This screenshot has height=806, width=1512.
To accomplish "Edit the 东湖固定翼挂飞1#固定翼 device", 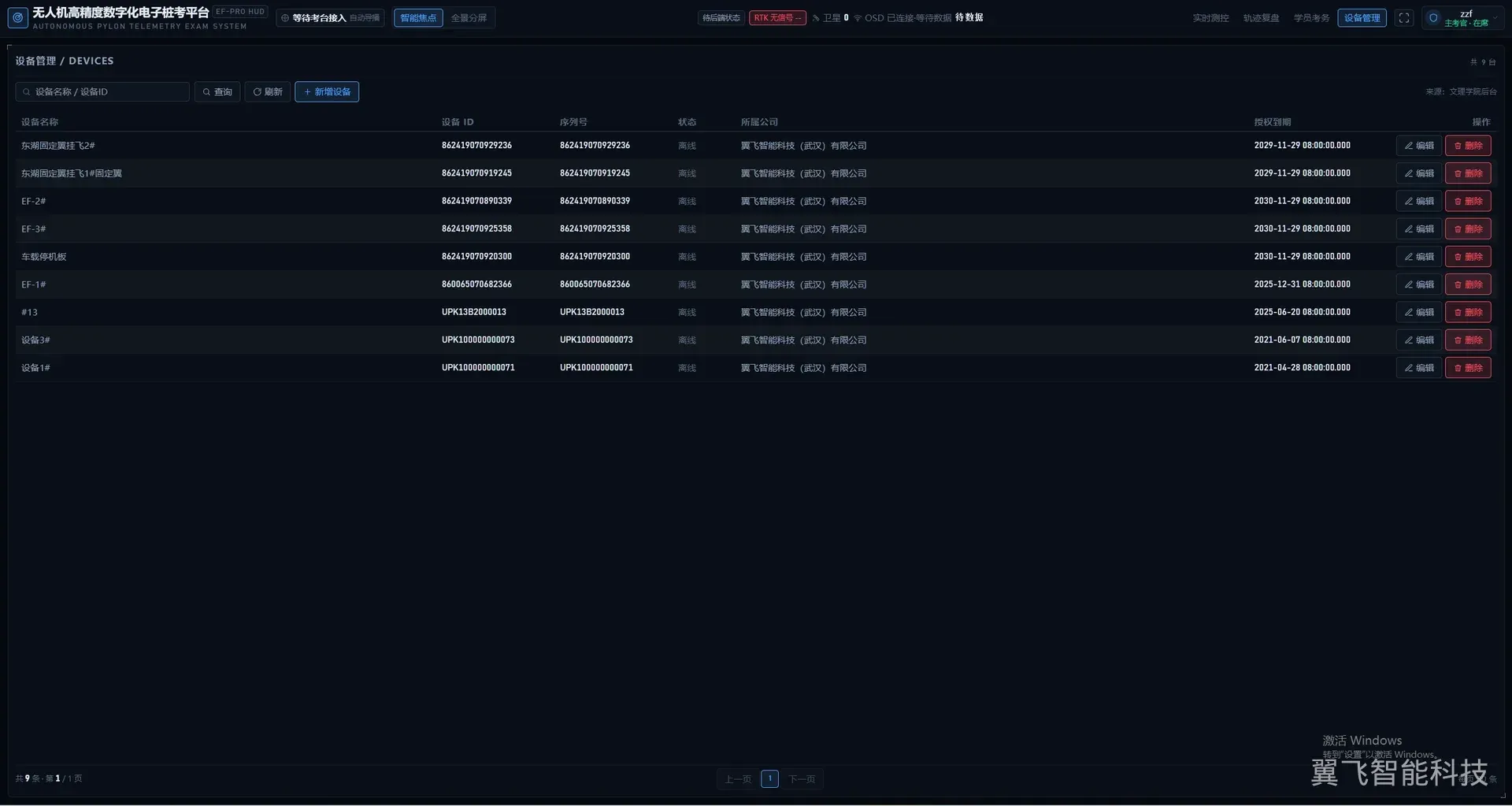I will pyautogui.click(x=1419, y=173).
